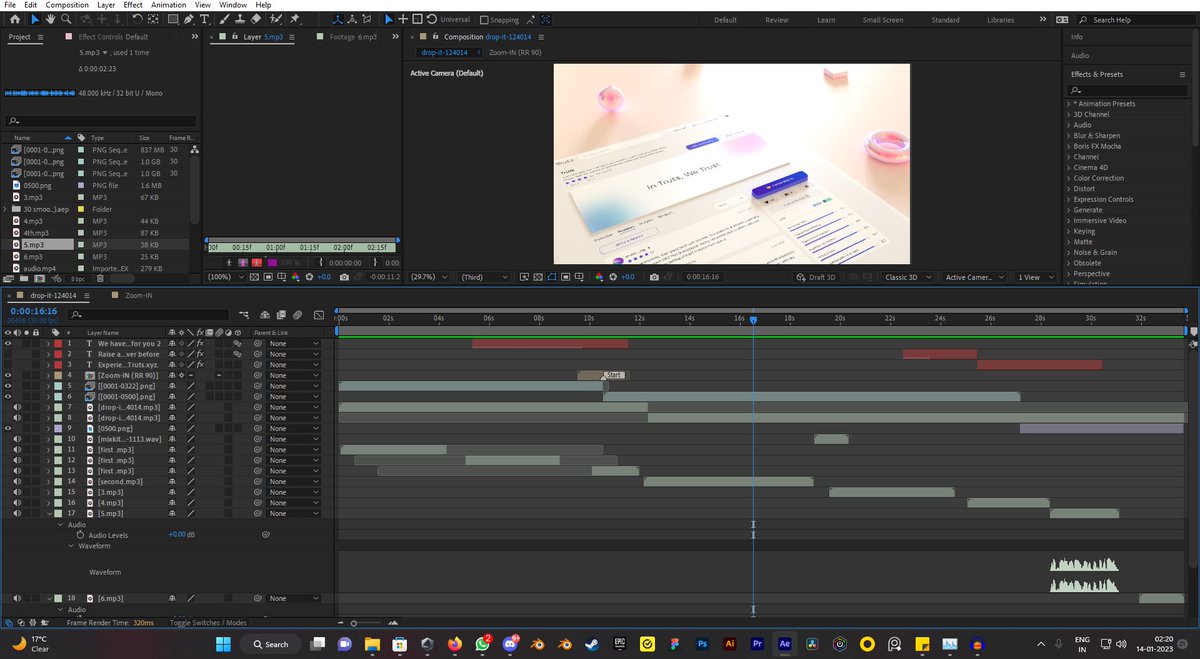Open the Graph Editor in the timeline
1200x659 pixels.
(x=319, y=315)
